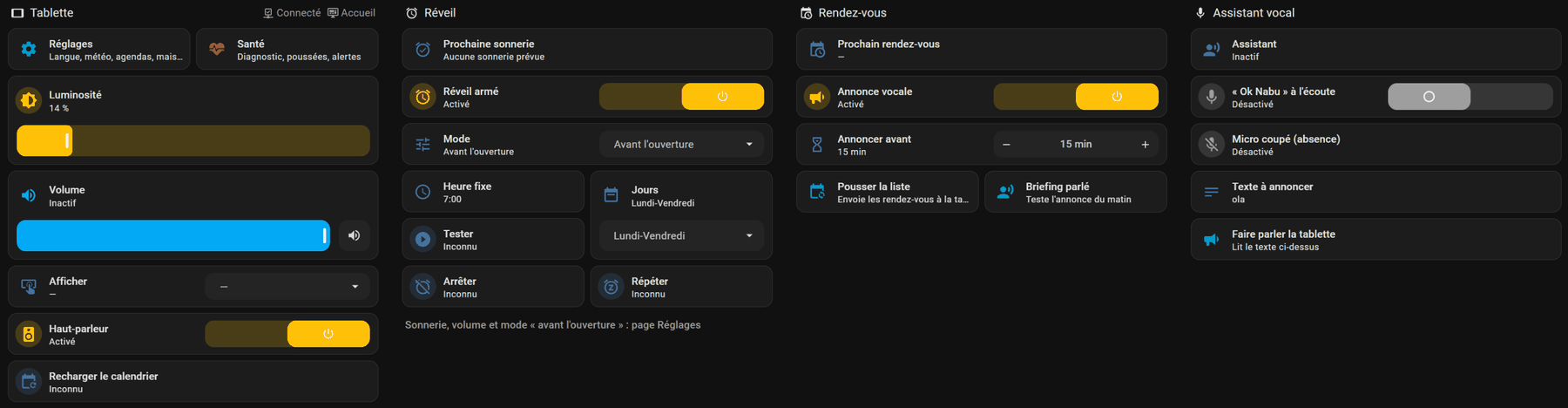Click the Tablette section heading
This screenshot has height=408, width=1568.
pyautogui.click(x=51, y=13)
